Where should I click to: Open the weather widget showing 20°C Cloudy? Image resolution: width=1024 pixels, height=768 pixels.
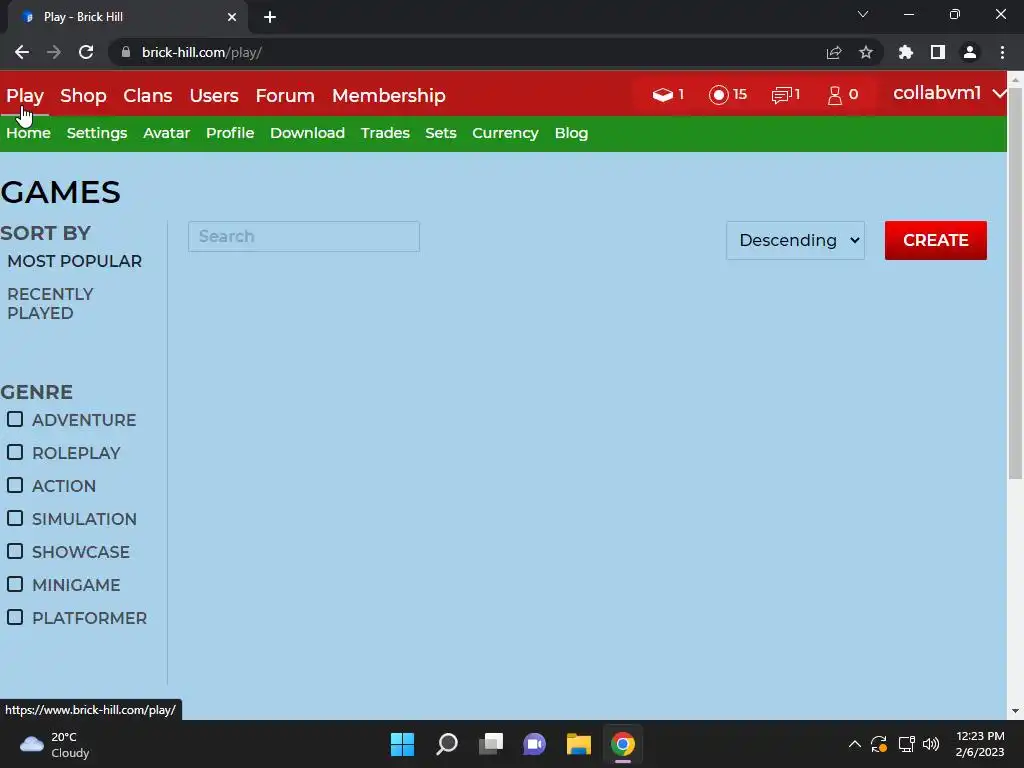point(55,744)
